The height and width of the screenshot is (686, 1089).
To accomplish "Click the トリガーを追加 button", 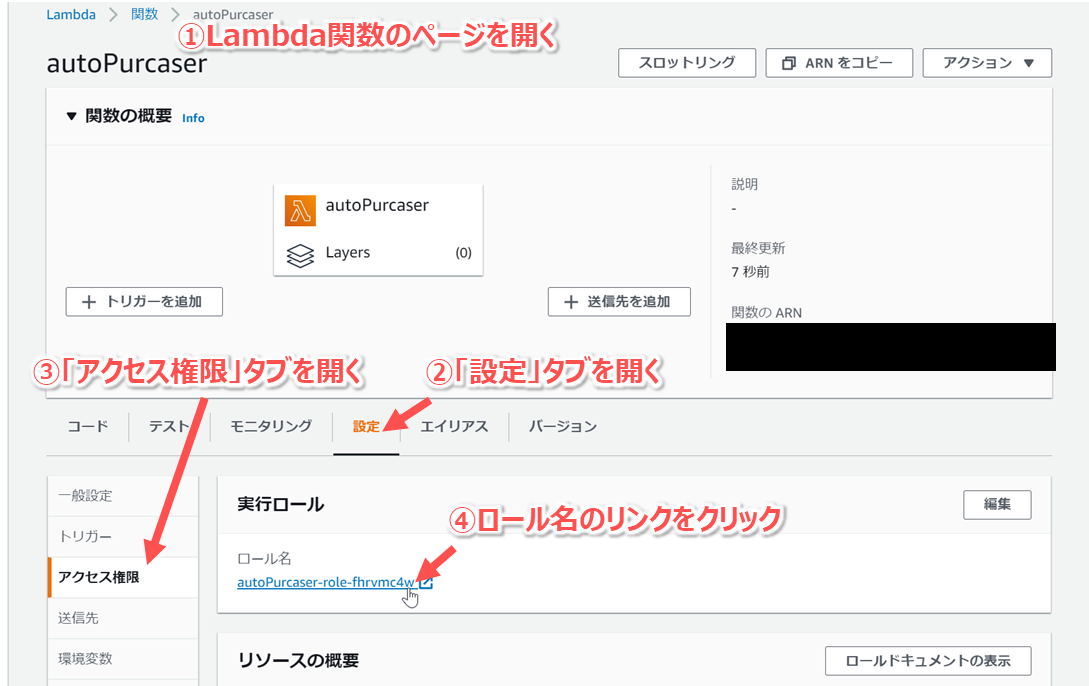I will click(x=144, y=302).
